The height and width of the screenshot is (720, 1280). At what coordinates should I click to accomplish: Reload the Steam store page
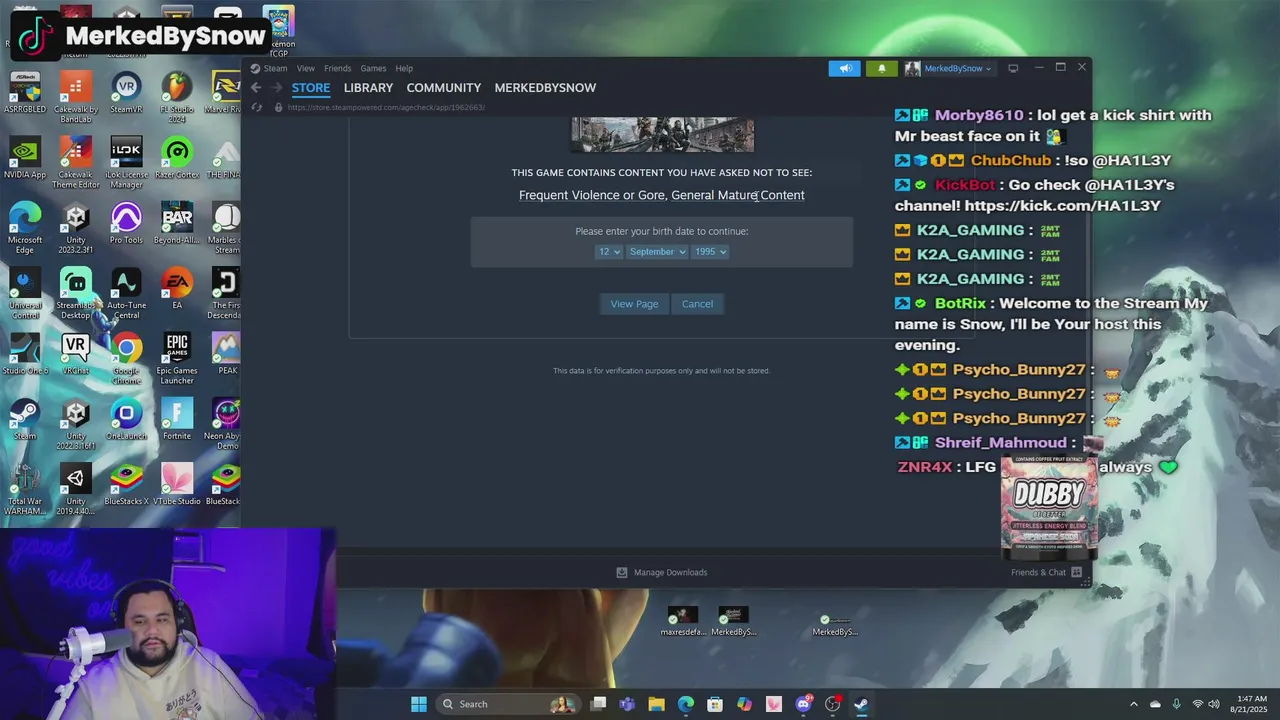[257, 107]
